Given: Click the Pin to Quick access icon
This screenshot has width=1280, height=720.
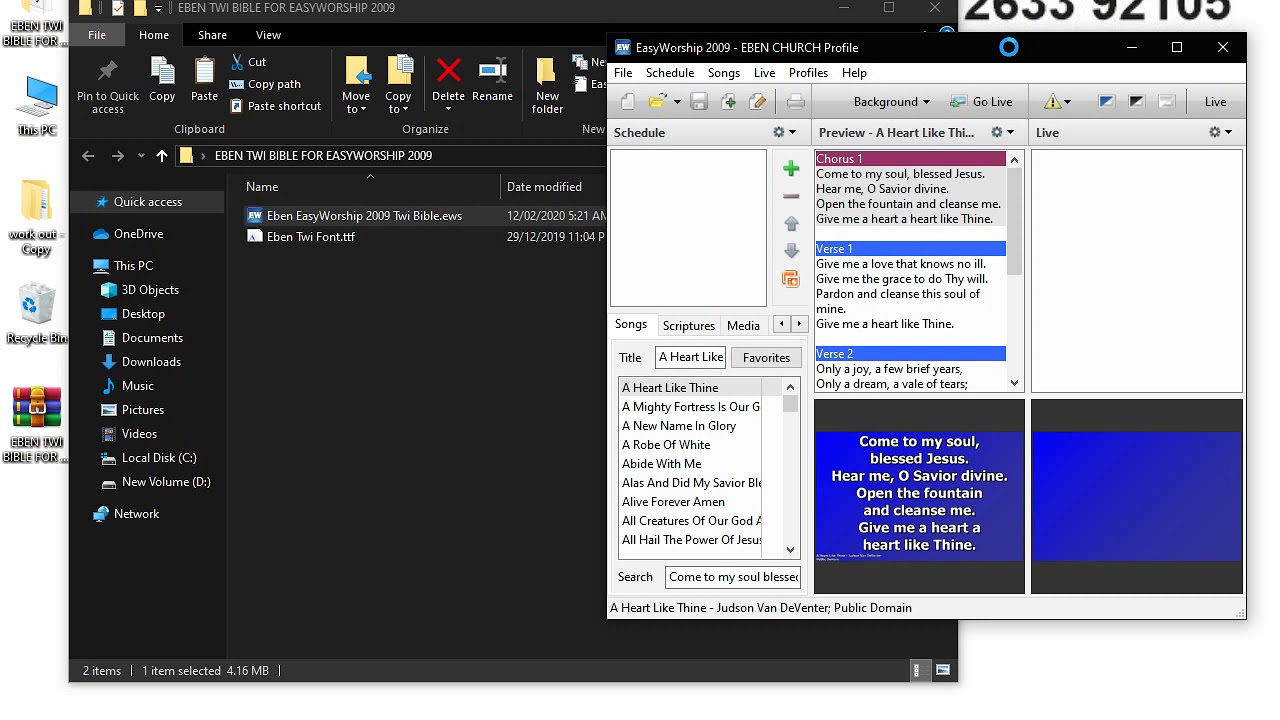Looking at the screenshot, I should [108, 85].
